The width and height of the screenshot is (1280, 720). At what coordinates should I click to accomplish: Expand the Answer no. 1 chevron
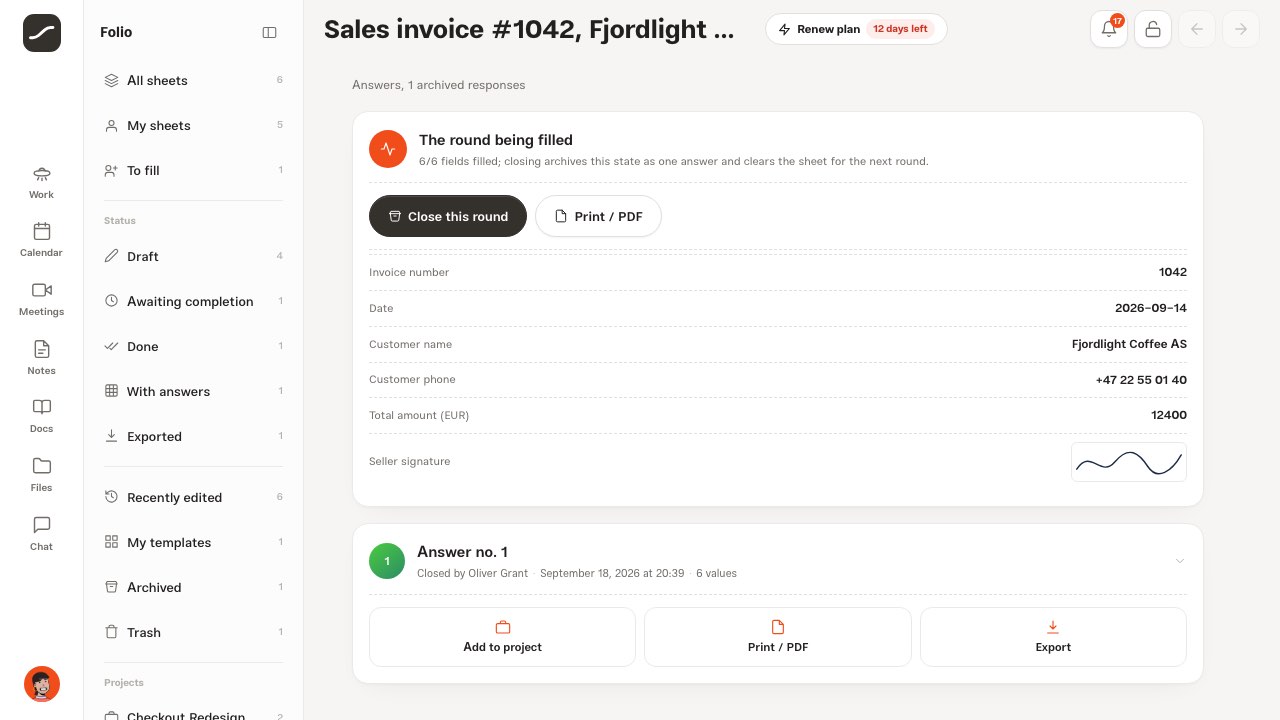(x=1180, y=561)
